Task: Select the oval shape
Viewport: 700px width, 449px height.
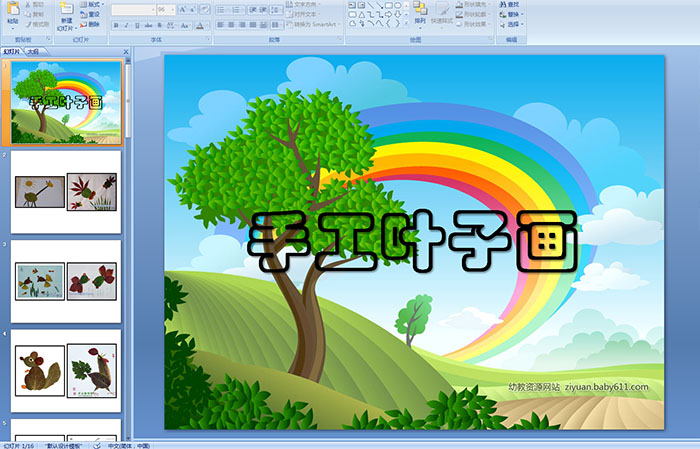Action: pos(397,5)
